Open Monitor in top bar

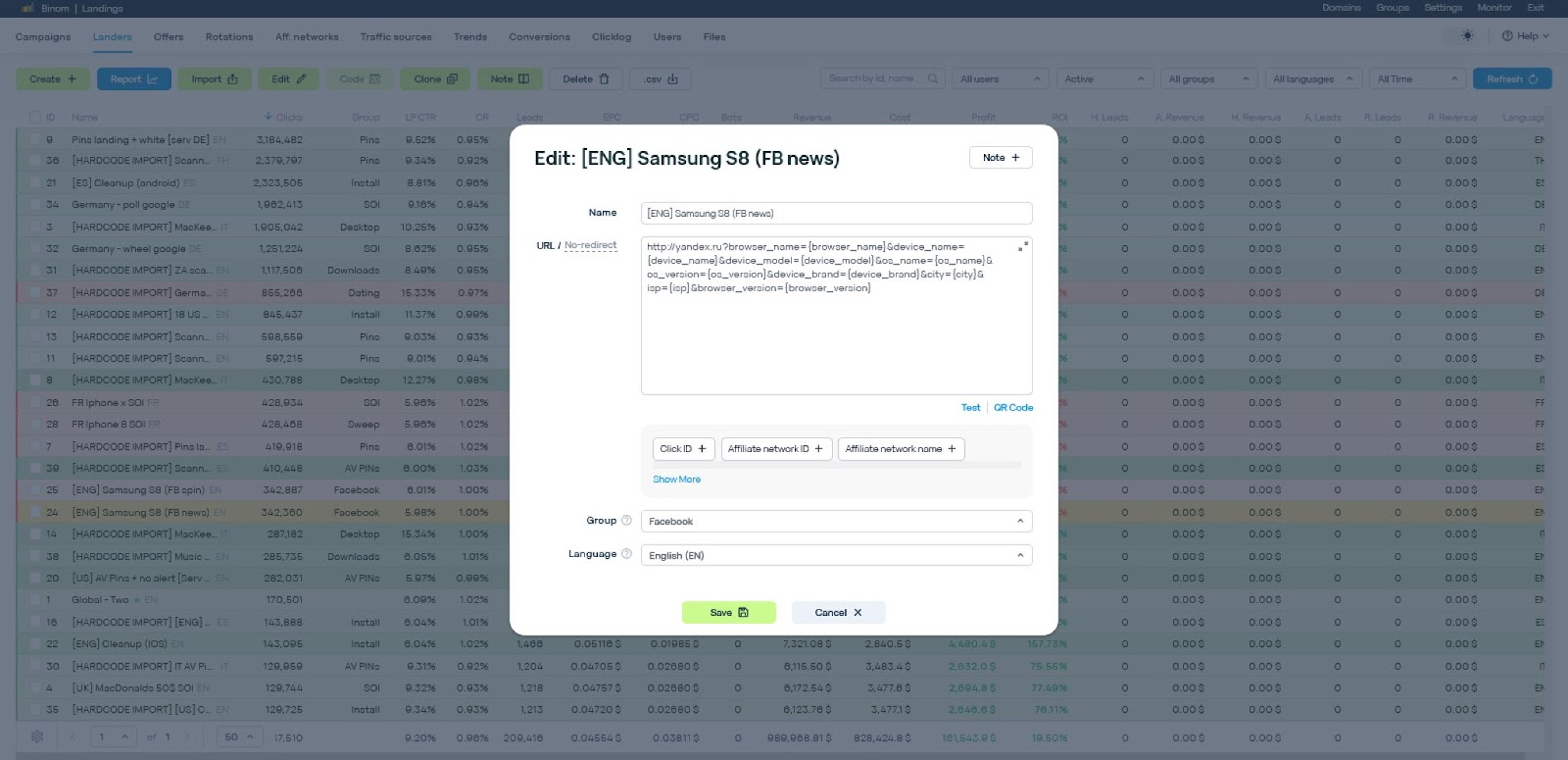(1494, 8)
